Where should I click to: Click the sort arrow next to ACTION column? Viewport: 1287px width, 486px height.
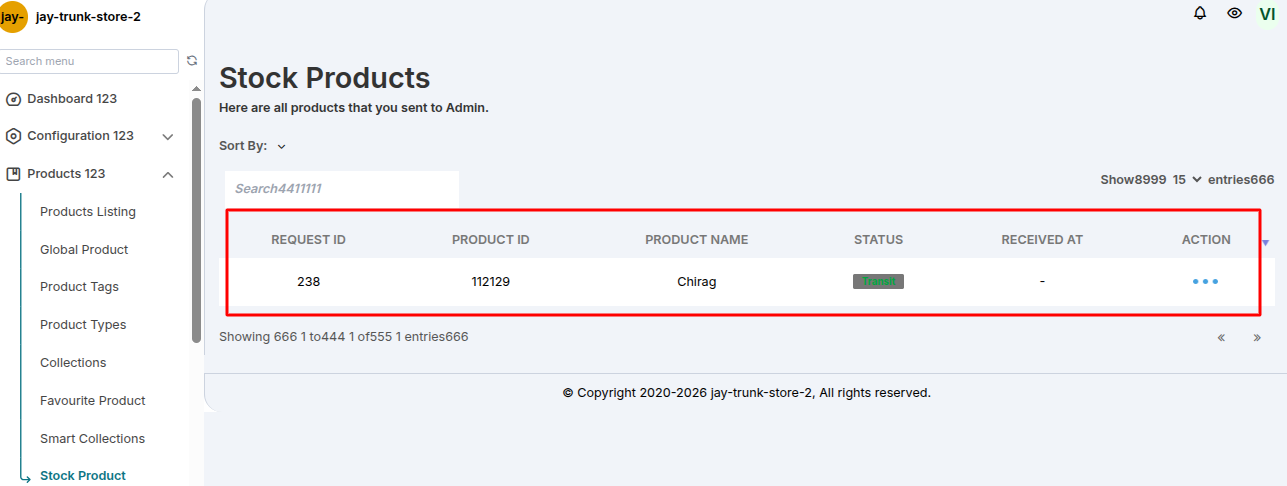1265,242
